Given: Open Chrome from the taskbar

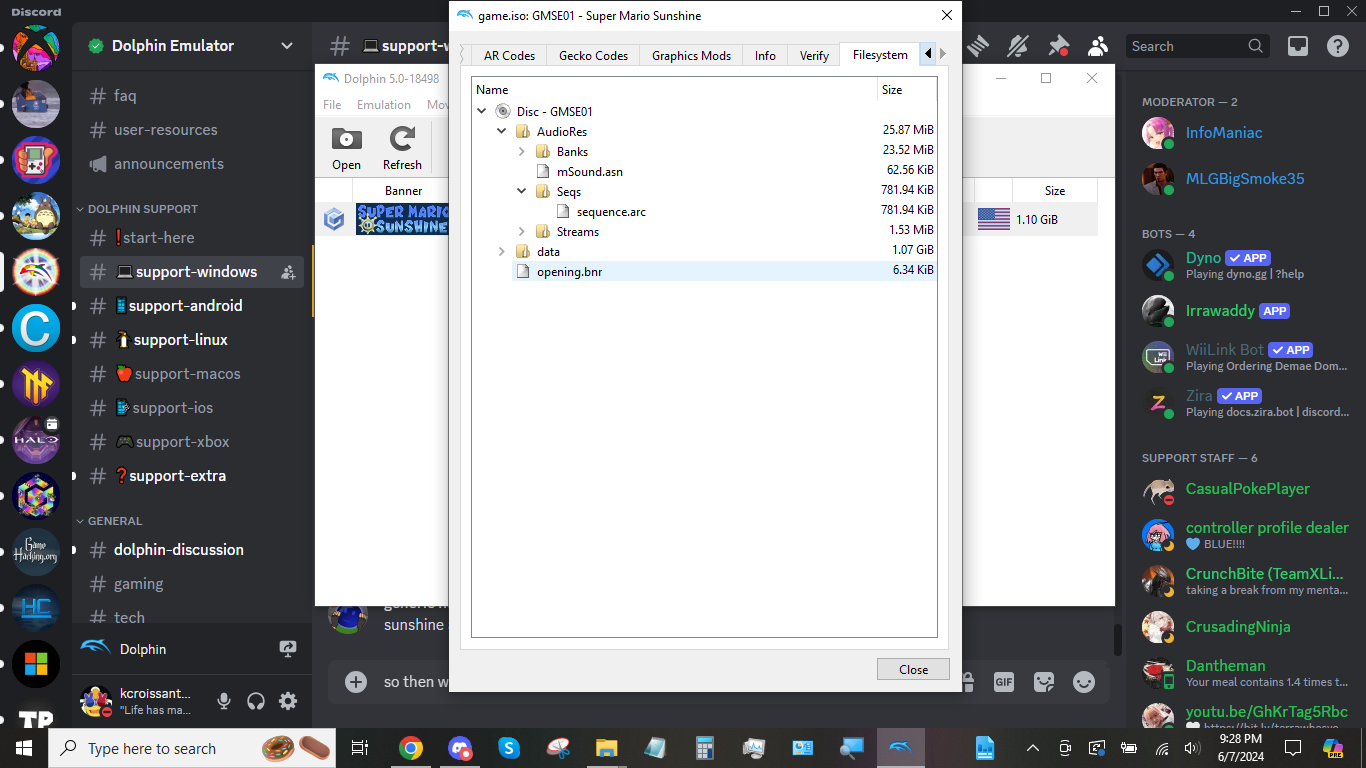Looking at the screenshot, I should [410, 748].
